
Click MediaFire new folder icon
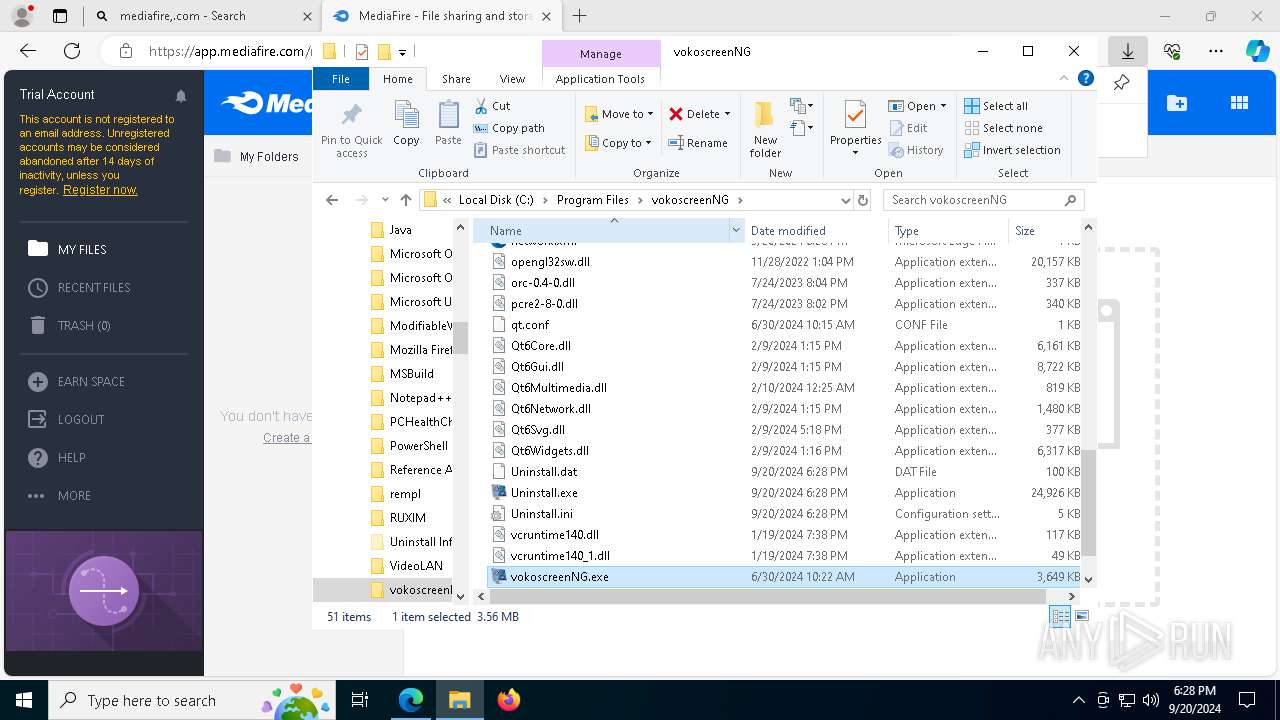point(1177,103)
